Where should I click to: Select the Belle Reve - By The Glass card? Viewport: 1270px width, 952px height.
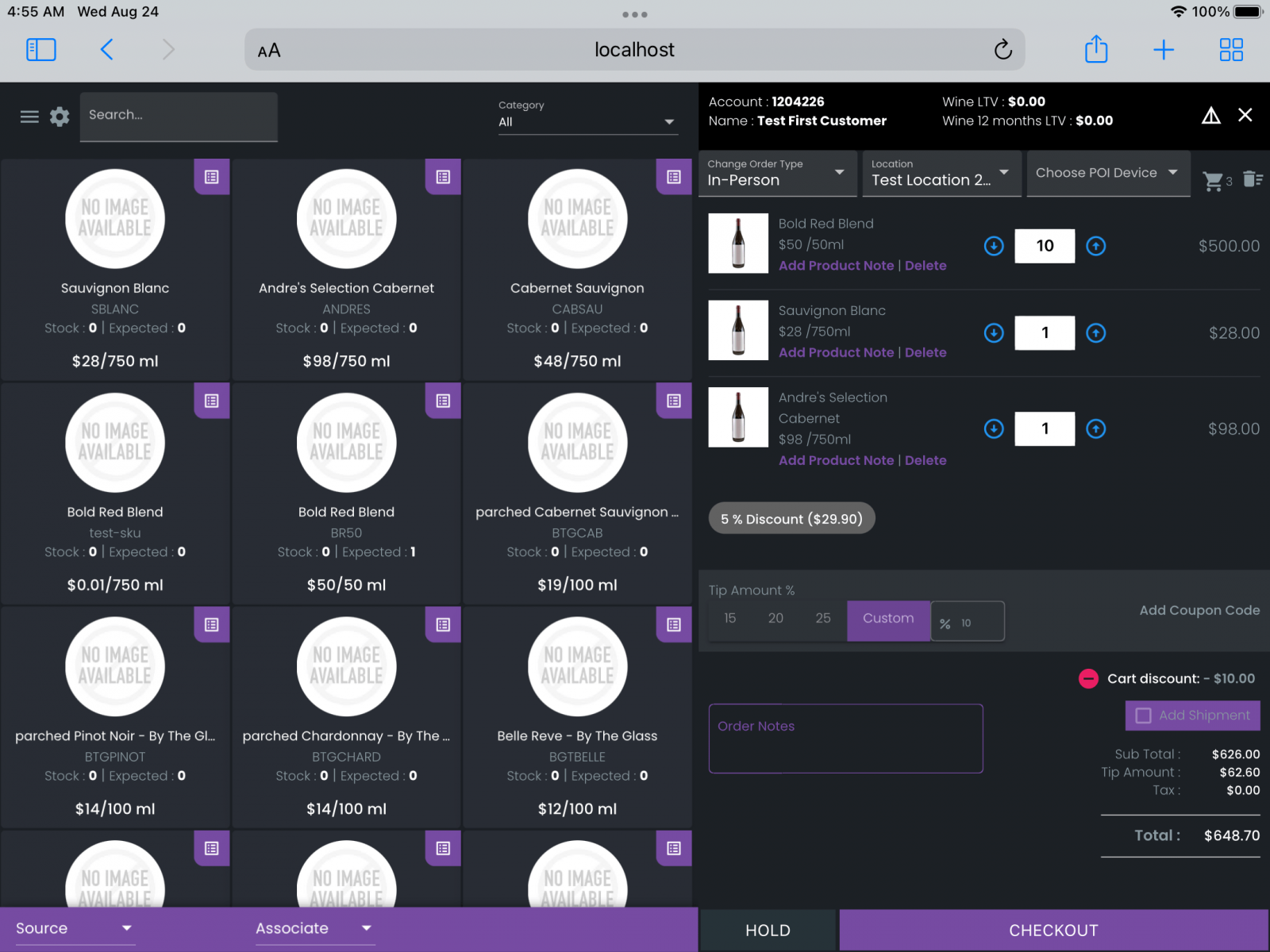(x=577, y=717)
